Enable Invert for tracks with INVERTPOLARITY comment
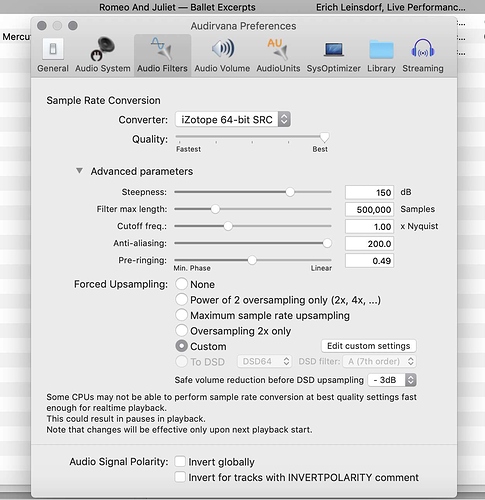Image resolution: width=485 pixels, height=500 pixels. (x=180, y=477)
